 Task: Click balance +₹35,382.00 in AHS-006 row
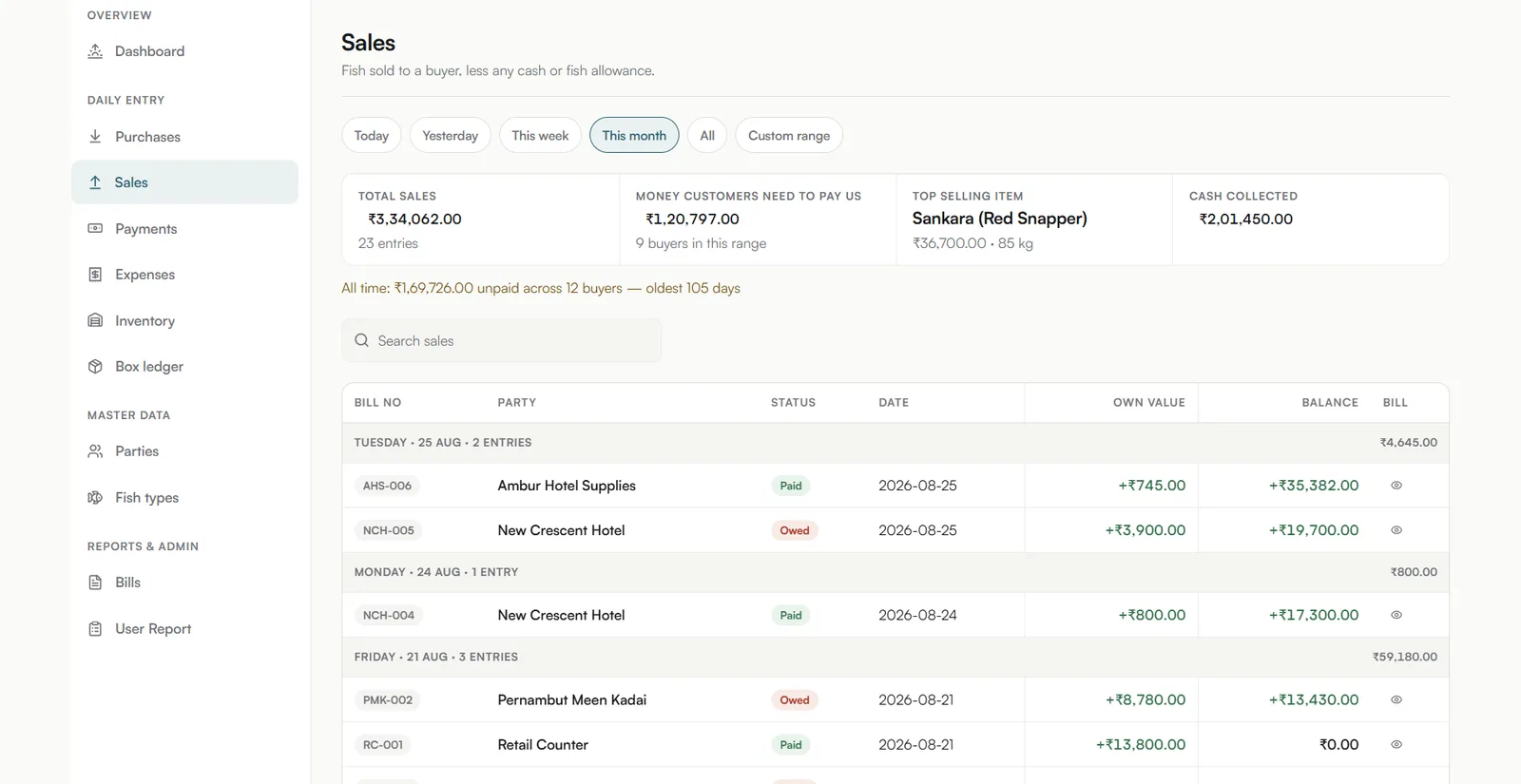tap(1313, 486)
